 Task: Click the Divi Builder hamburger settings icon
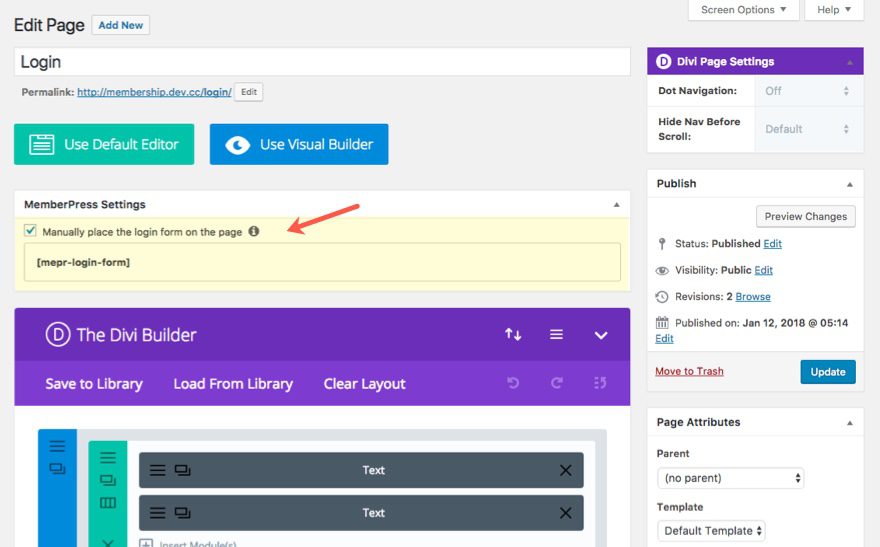(x=556, y=335)
